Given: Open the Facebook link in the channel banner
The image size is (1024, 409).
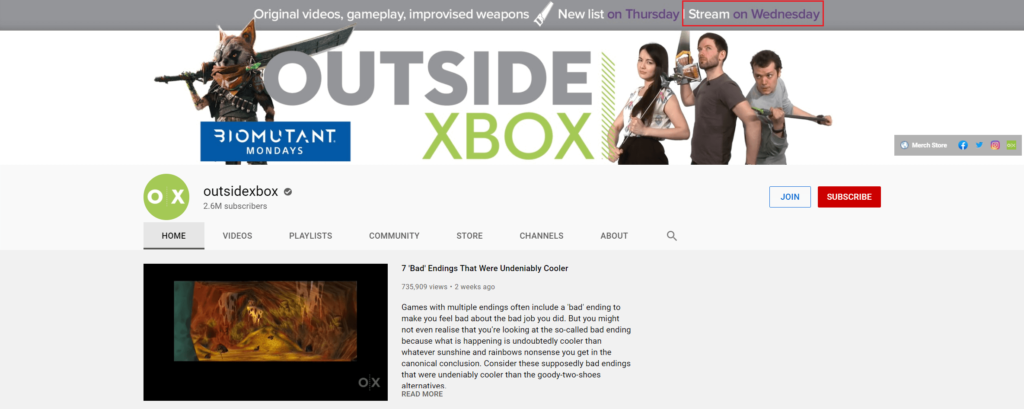Looking at the screenshot, I should pyautogui.click(x=963, y=145).
